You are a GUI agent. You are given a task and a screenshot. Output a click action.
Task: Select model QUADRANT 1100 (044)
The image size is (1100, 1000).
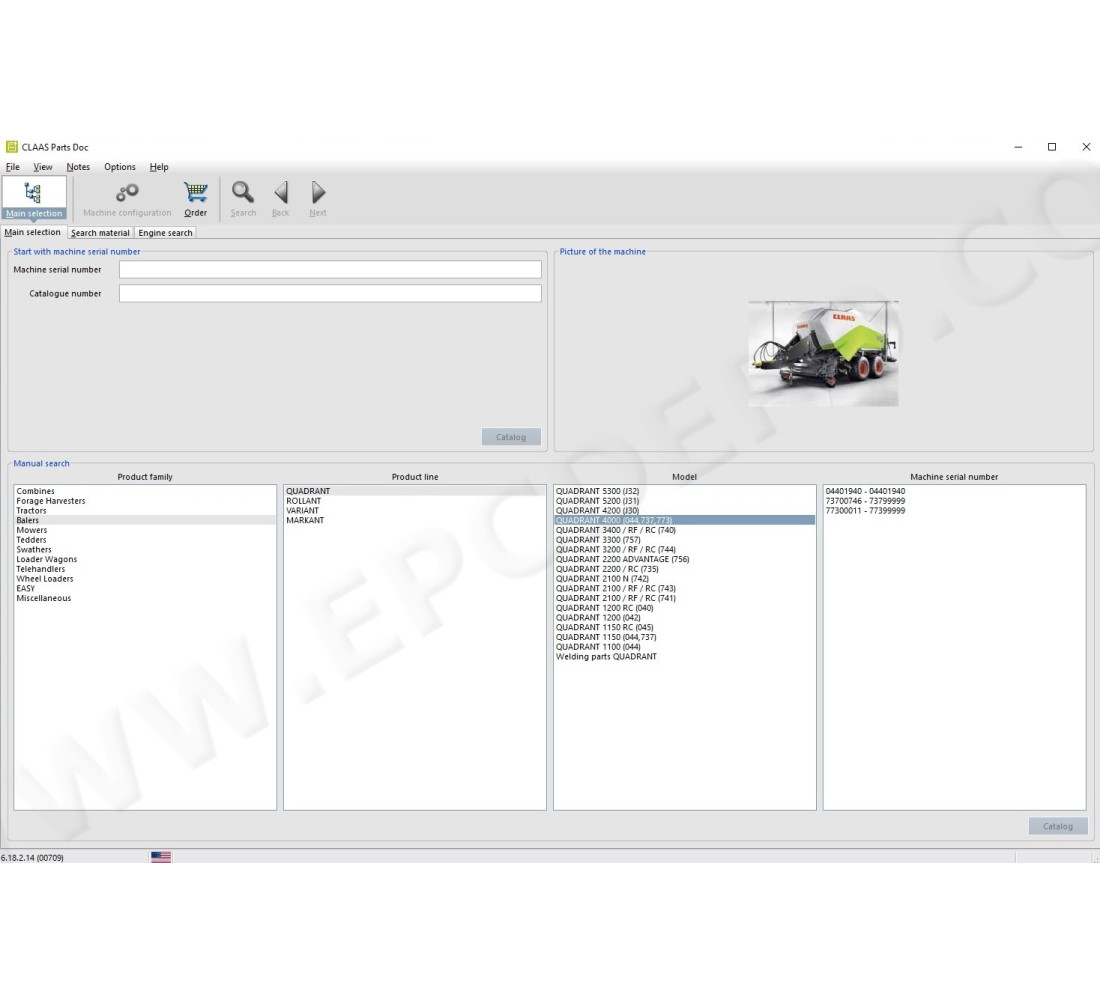(x=685, y=647)
